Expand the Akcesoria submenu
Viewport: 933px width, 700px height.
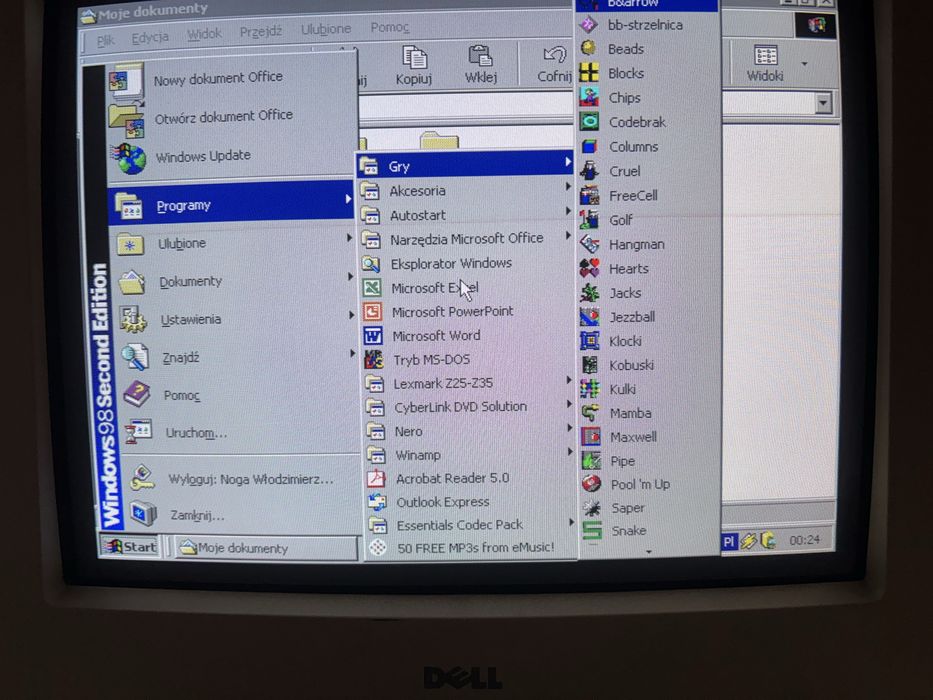pos(466,190)
